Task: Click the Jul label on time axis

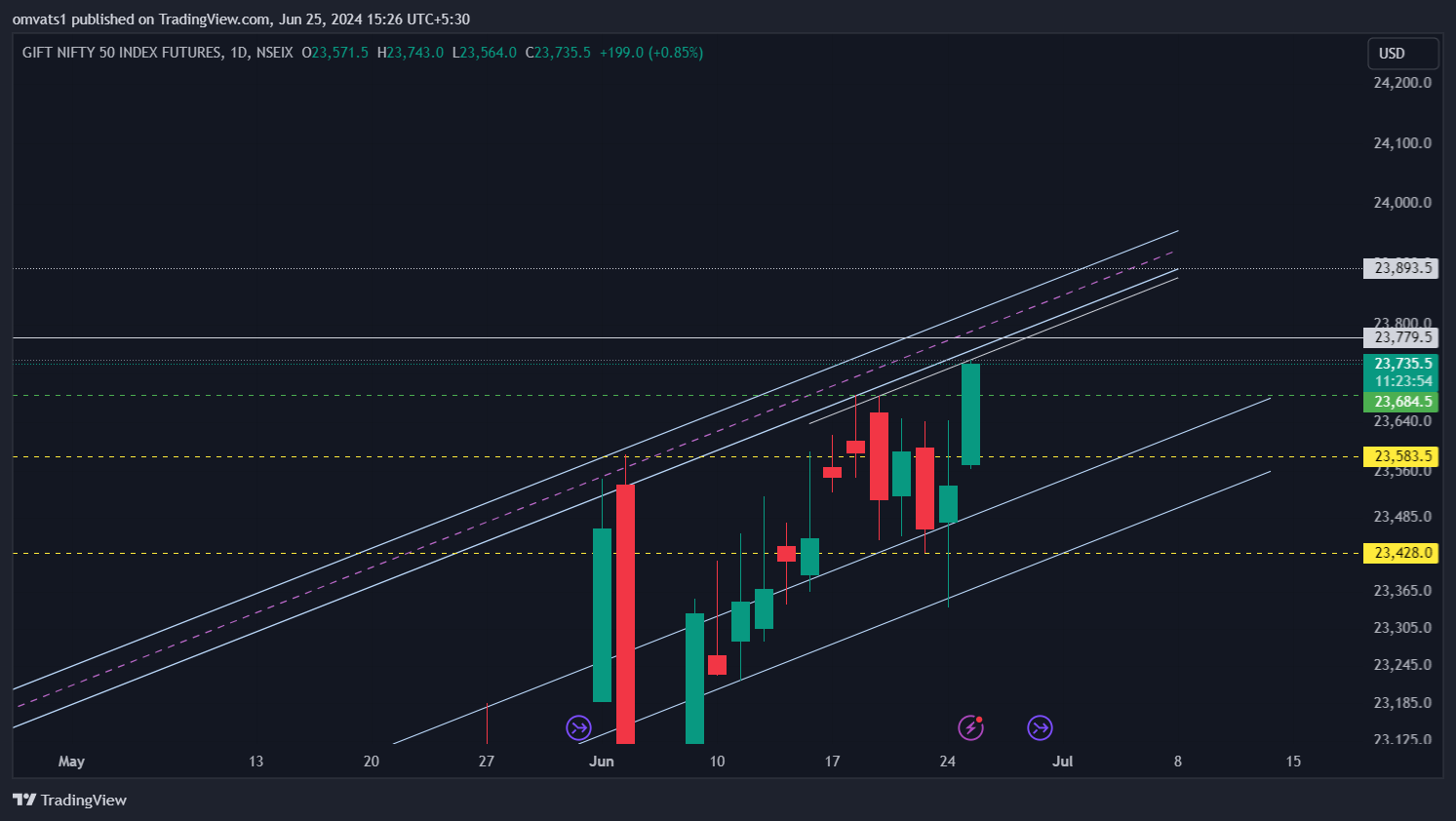Action: (x=1062, y=762)
